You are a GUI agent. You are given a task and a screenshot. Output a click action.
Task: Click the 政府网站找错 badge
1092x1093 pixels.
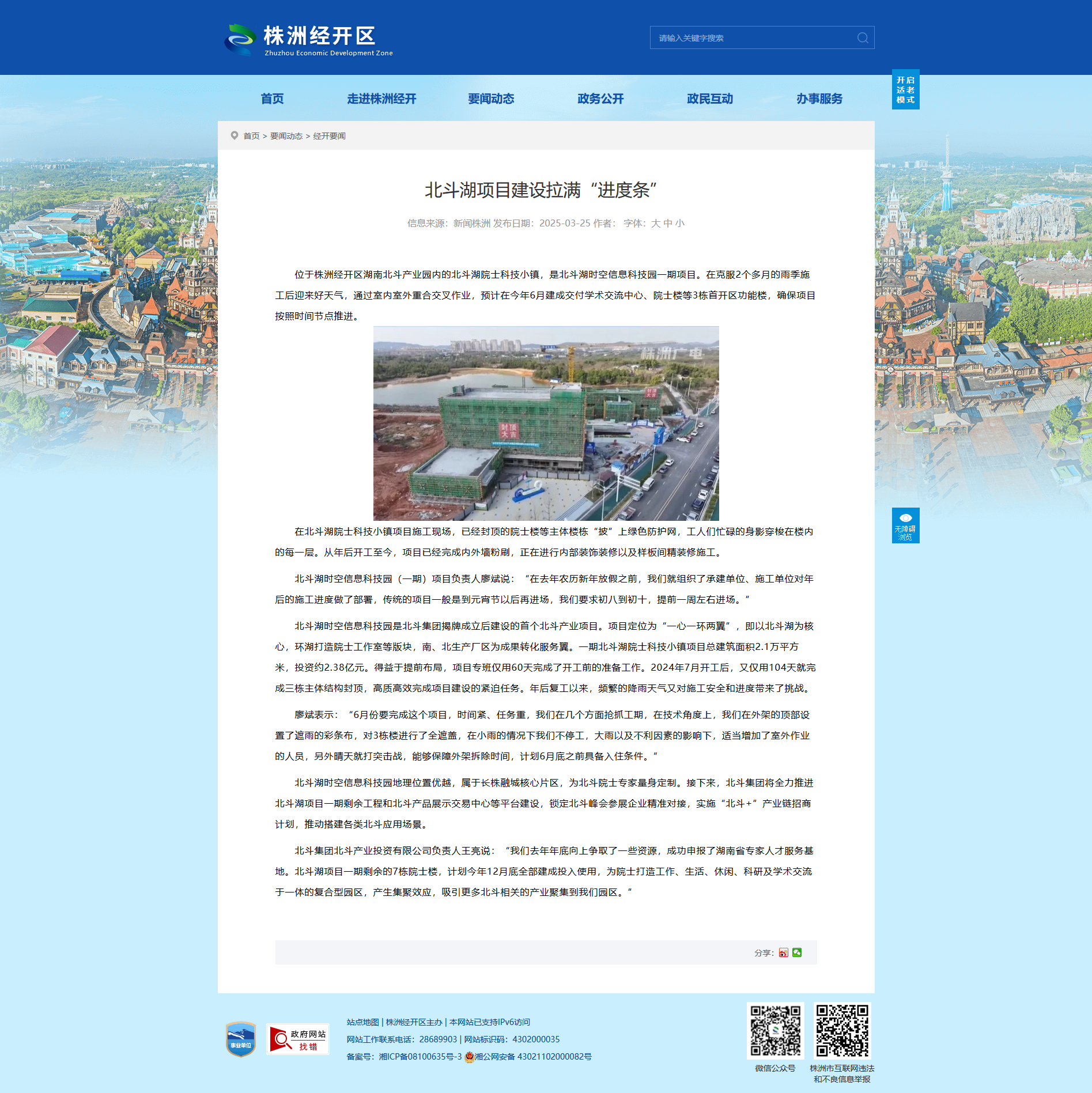tap(297, 1039)
